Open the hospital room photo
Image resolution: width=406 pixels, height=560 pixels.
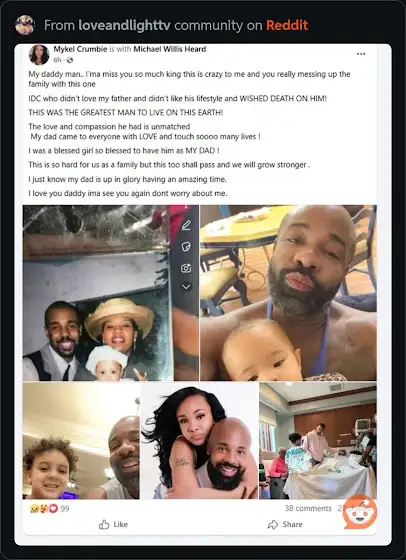pyautogui.click(x=318, y=441)
